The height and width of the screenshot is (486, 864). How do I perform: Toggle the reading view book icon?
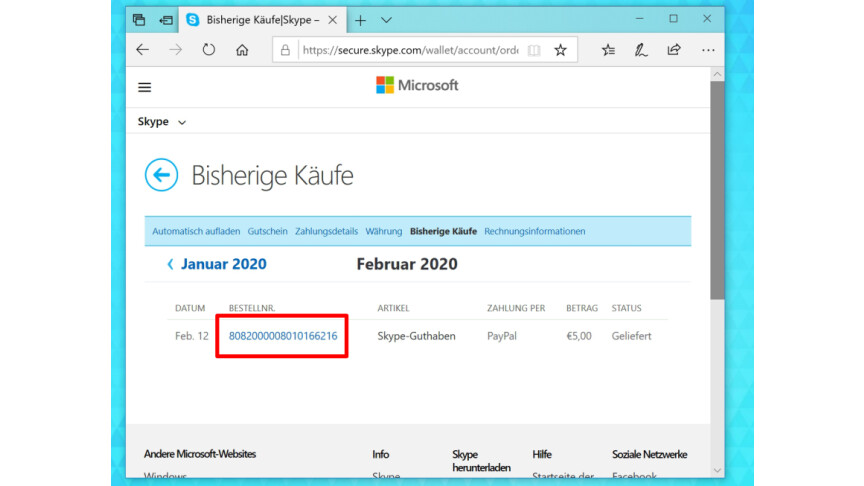tap(533, 50)
